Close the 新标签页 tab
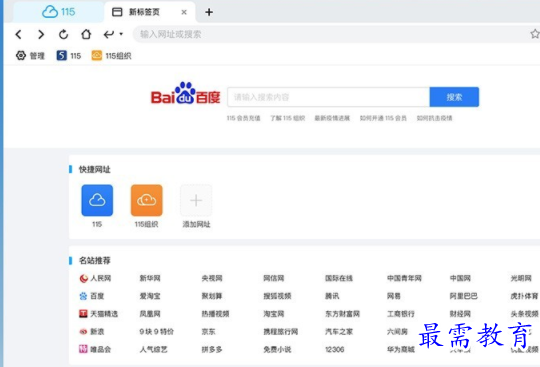The width and height of the screenshot is (540, 367). [184, 12]
